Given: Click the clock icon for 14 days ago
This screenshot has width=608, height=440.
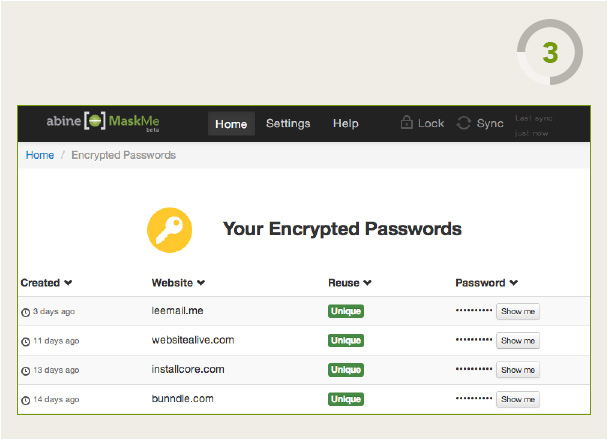Looking at the screenshot, I should click(x=26, y=400).
